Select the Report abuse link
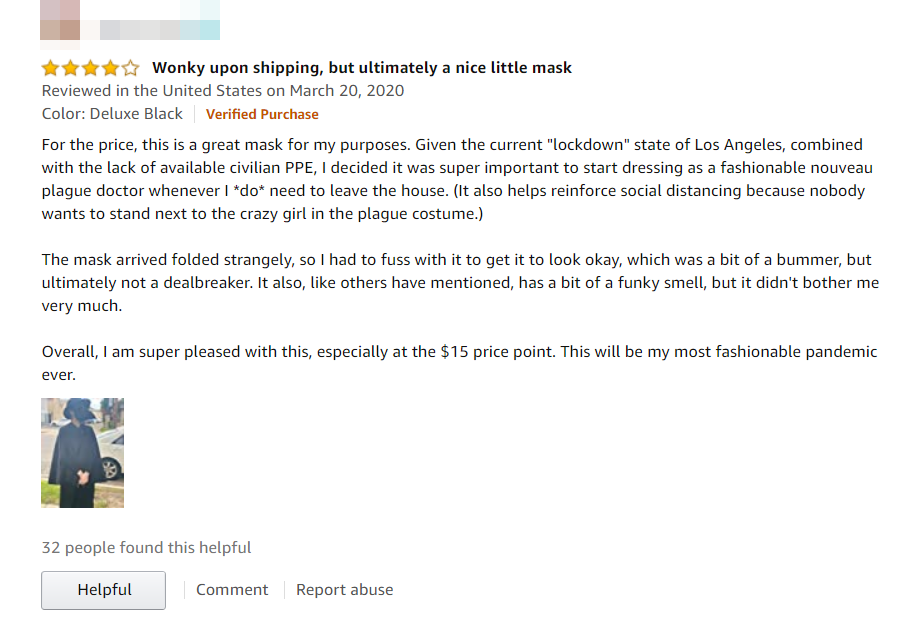 (345, 590)
